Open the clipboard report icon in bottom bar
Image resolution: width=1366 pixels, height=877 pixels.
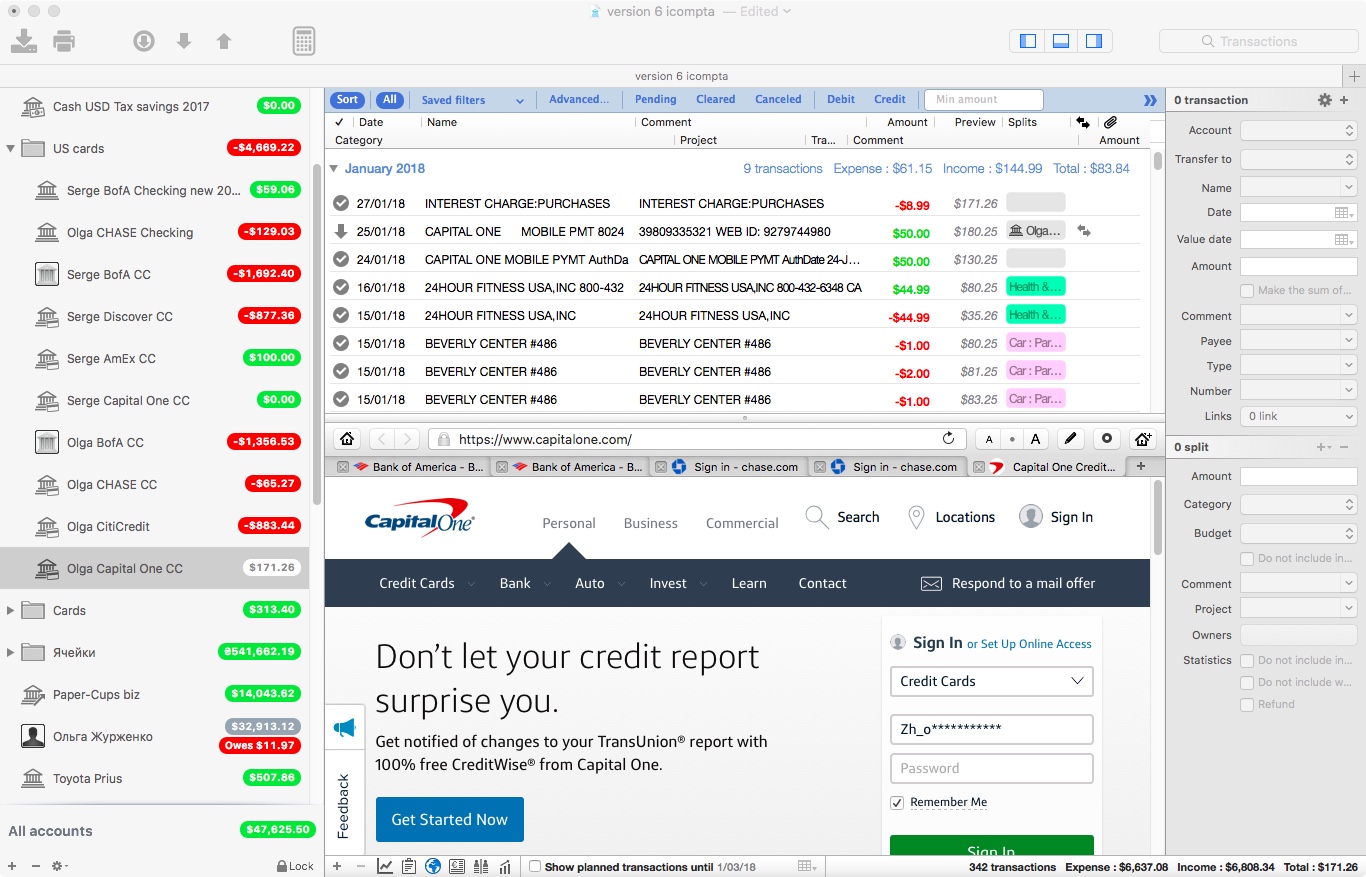tap(409, 867)
